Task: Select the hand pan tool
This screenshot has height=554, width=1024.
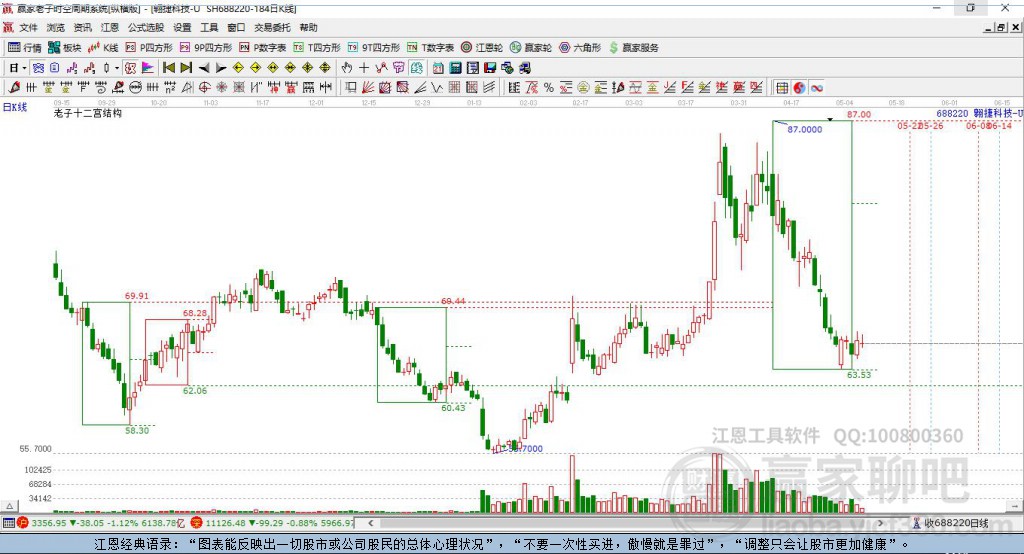Action: [347, 68]
